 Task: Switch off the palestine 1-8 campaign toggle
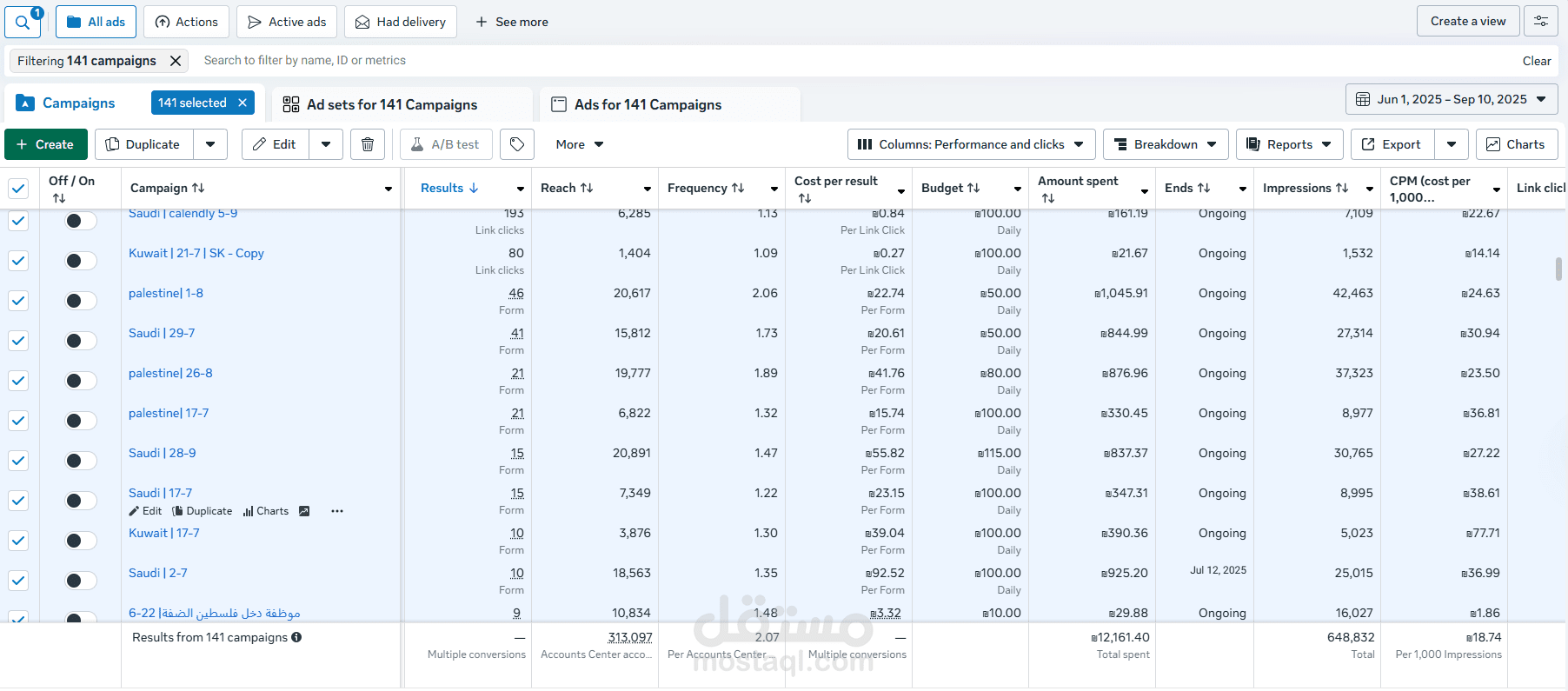click(80, 301)
